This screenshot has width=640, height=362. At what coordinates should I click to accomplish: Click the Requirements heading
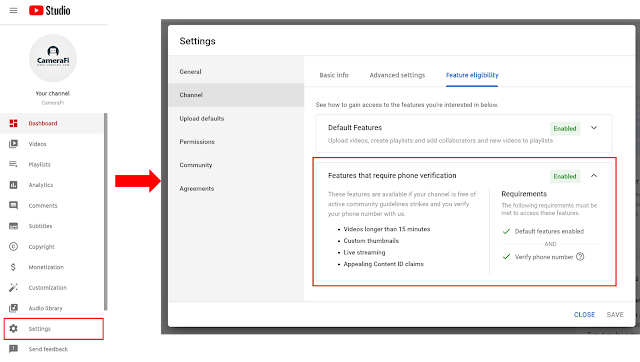(x=524, y=194)
